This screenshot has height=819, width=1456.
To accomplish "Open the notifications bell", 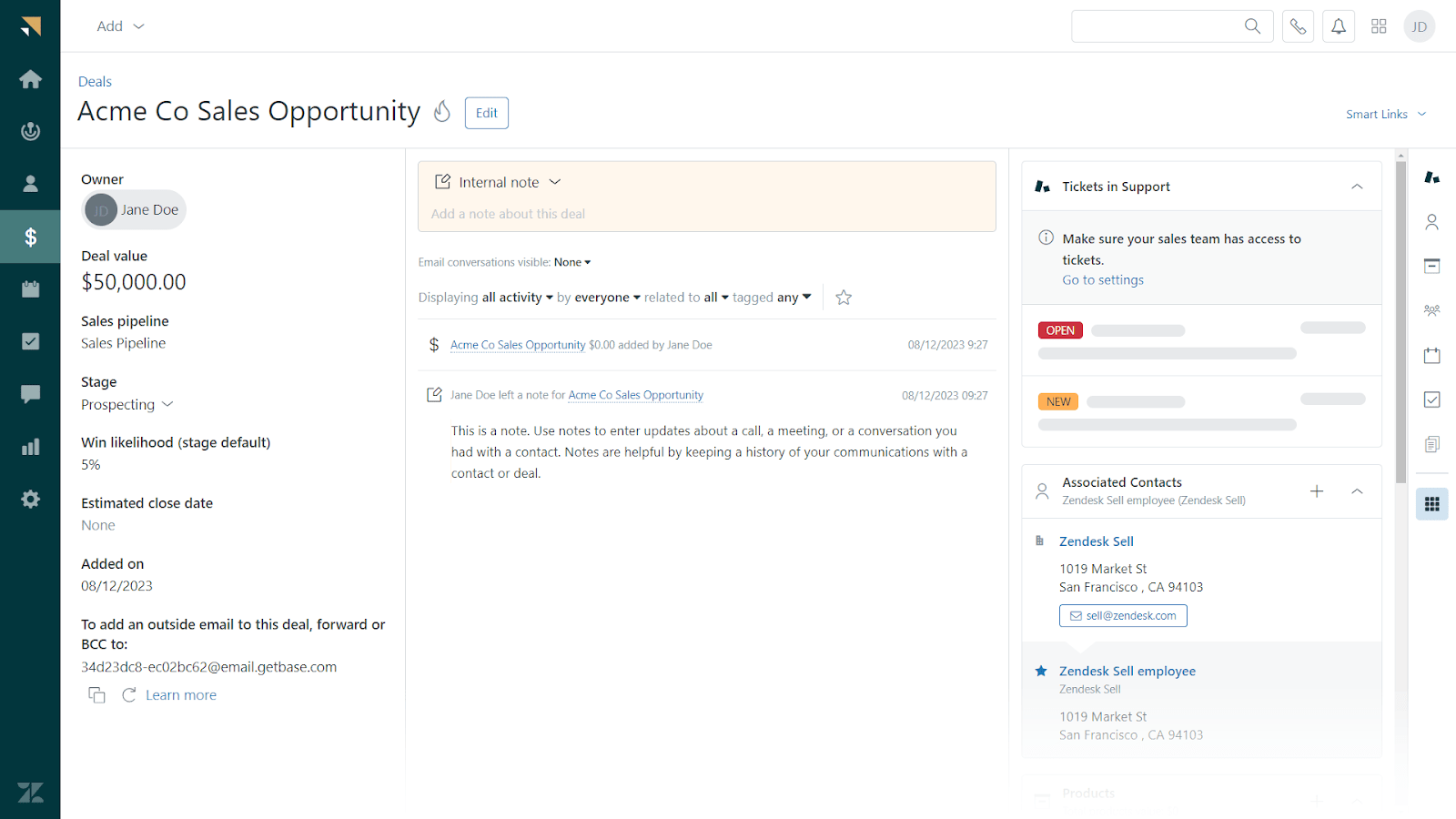I will [1338, 25].
